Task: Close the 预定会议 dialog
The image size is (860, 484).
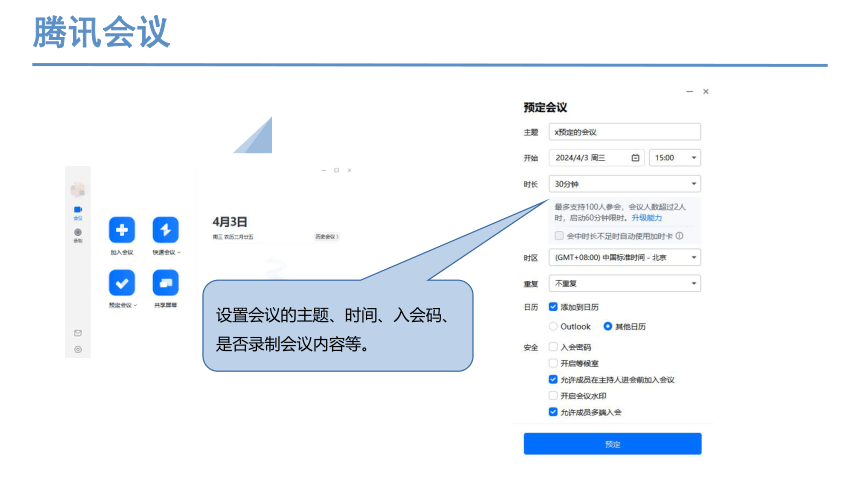Action: 706,92
